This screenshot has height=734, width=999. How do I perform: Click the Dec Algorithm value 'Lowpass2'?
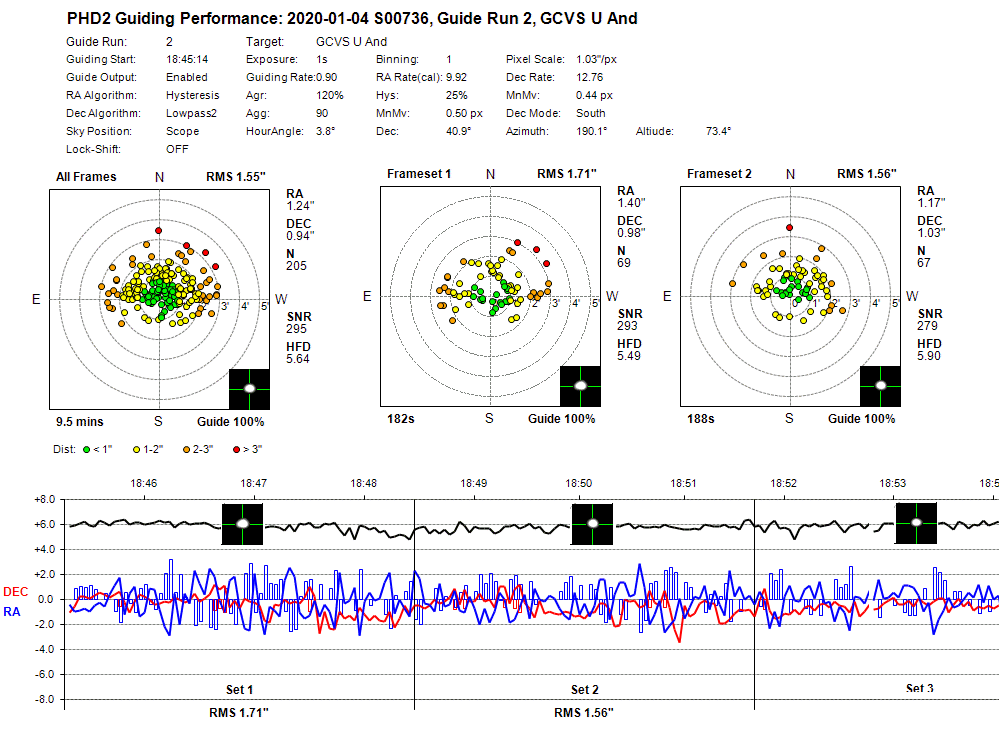coord(192,113)
